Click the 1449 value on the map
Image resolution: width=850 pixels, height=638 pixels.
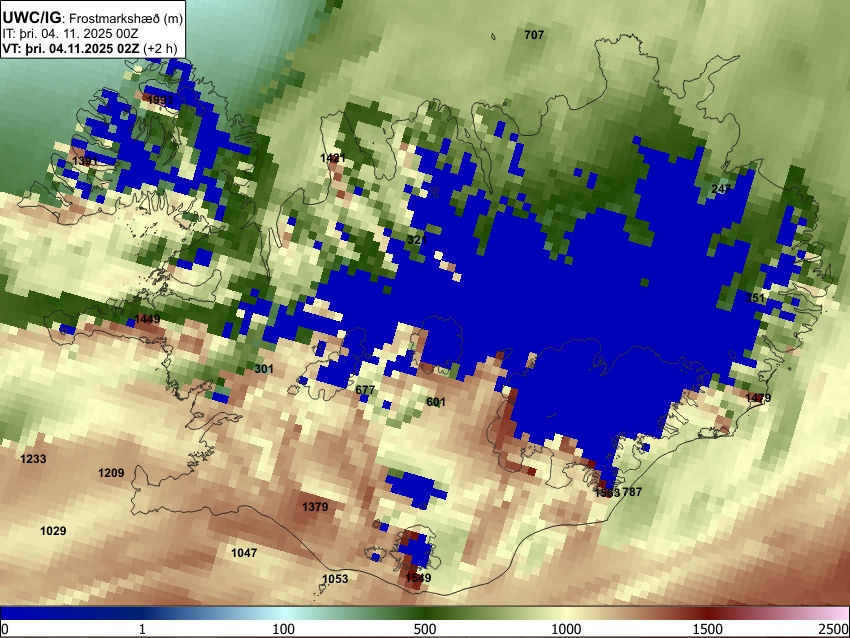[147, 319]
